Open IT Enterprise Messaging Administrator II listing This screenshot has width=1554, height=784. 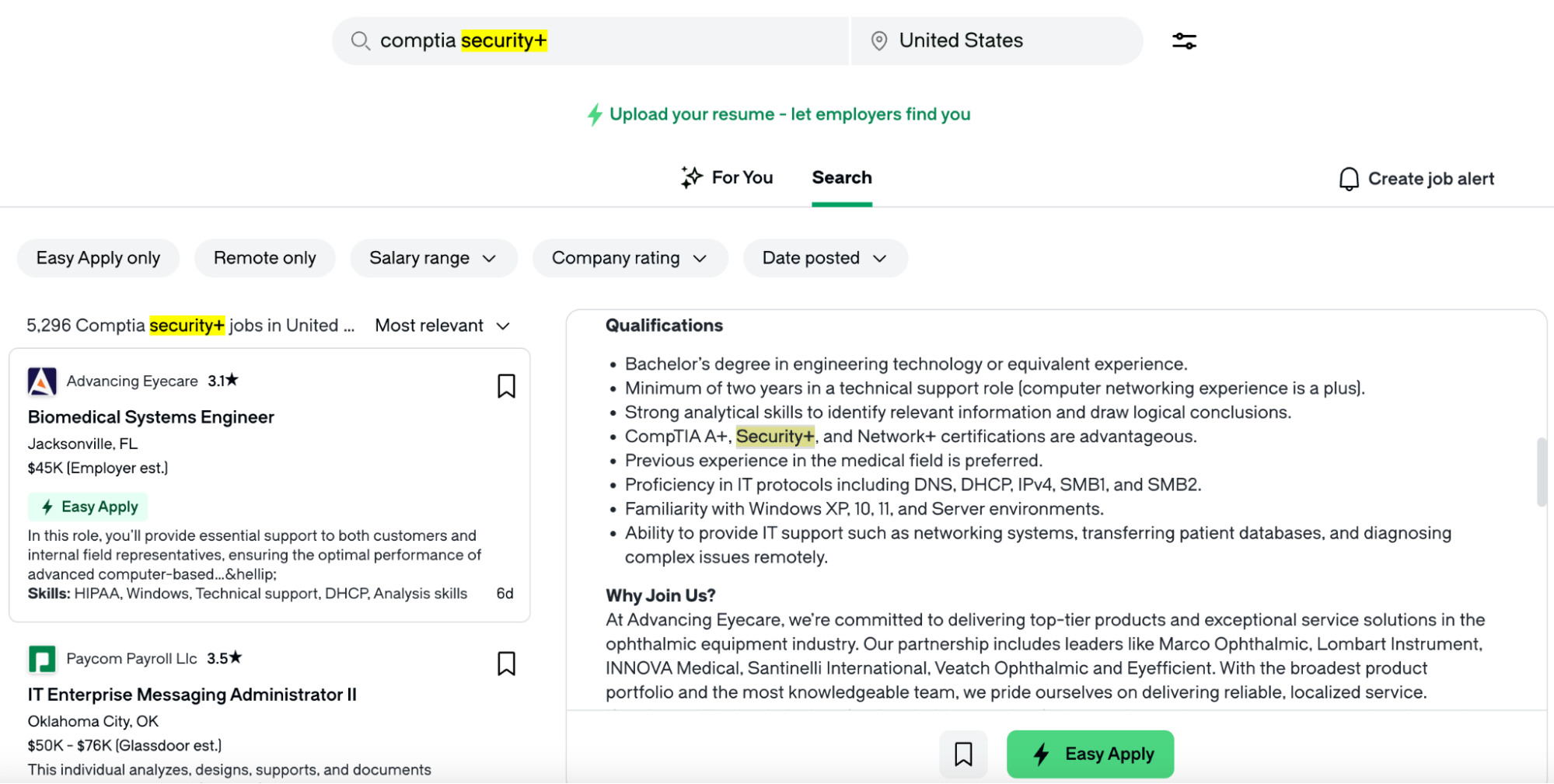(192, 695)
